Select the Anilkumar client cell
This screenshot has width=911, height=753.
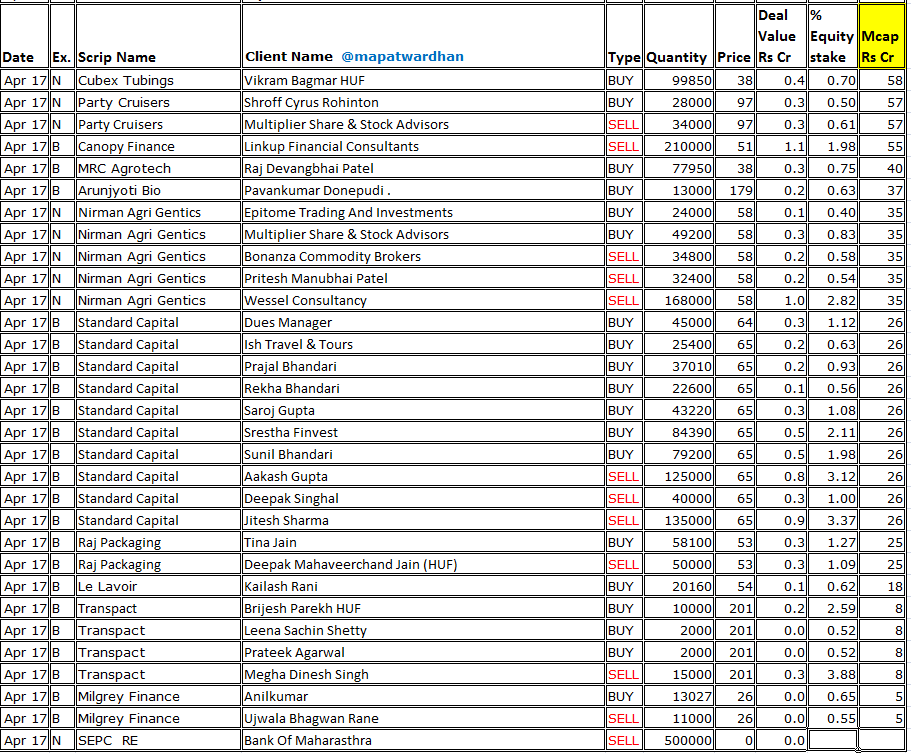coord(423,697)
